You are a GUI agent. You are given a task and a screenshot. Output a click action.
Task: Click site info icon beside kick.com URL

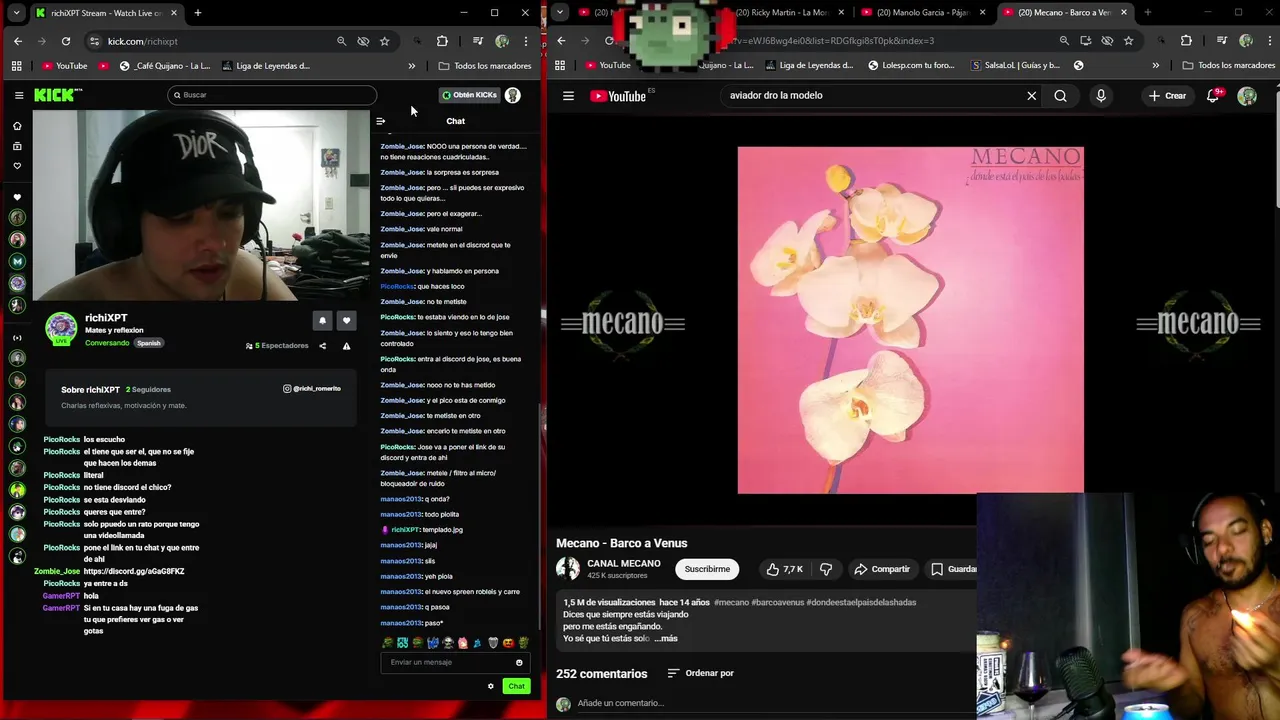(x=95, y=41)
